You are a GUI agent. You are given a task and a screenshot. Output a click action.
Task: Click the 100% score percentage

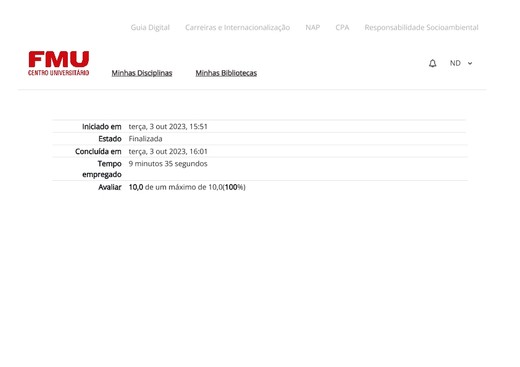[x=234, y=187]
